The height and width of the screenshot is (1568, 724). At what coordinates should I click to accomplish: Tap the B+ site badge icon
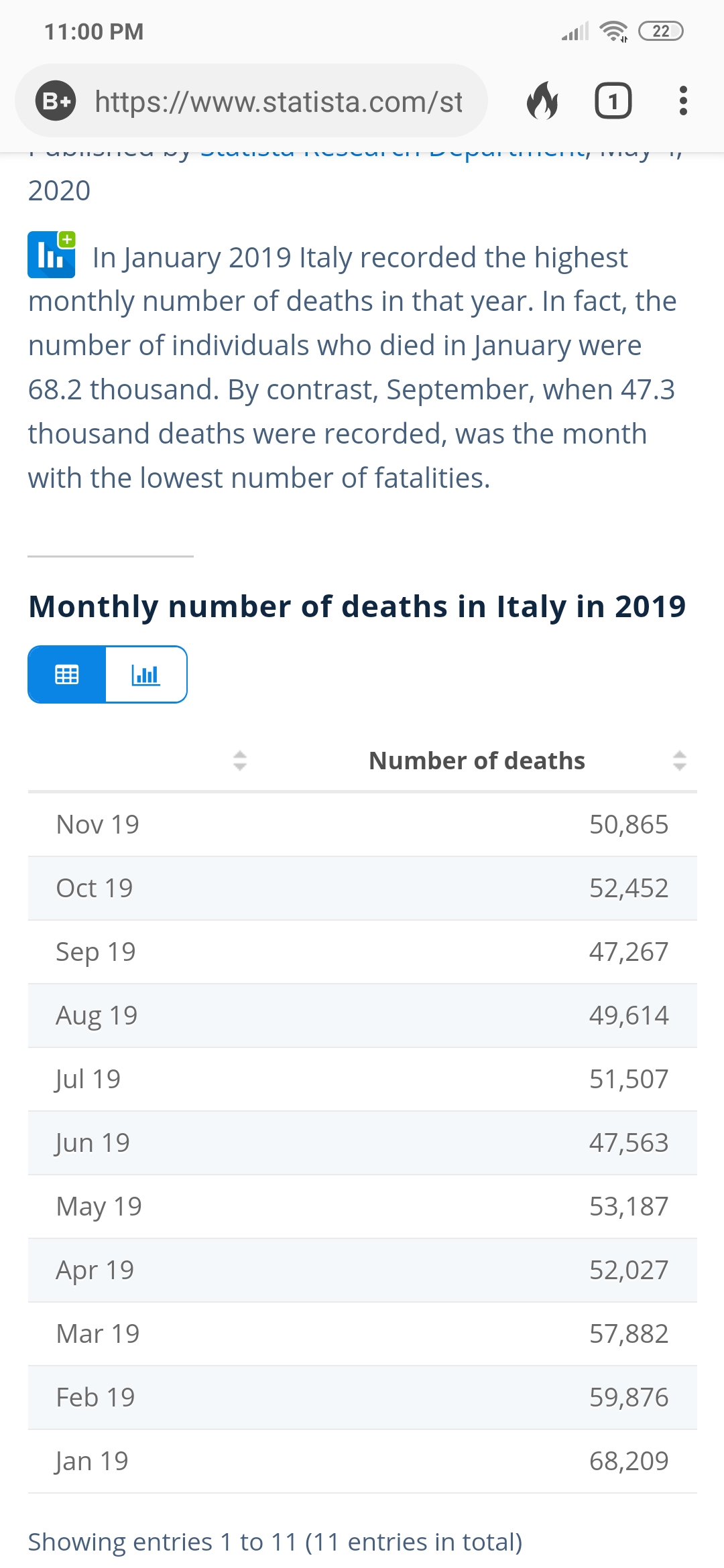[56, 101]
